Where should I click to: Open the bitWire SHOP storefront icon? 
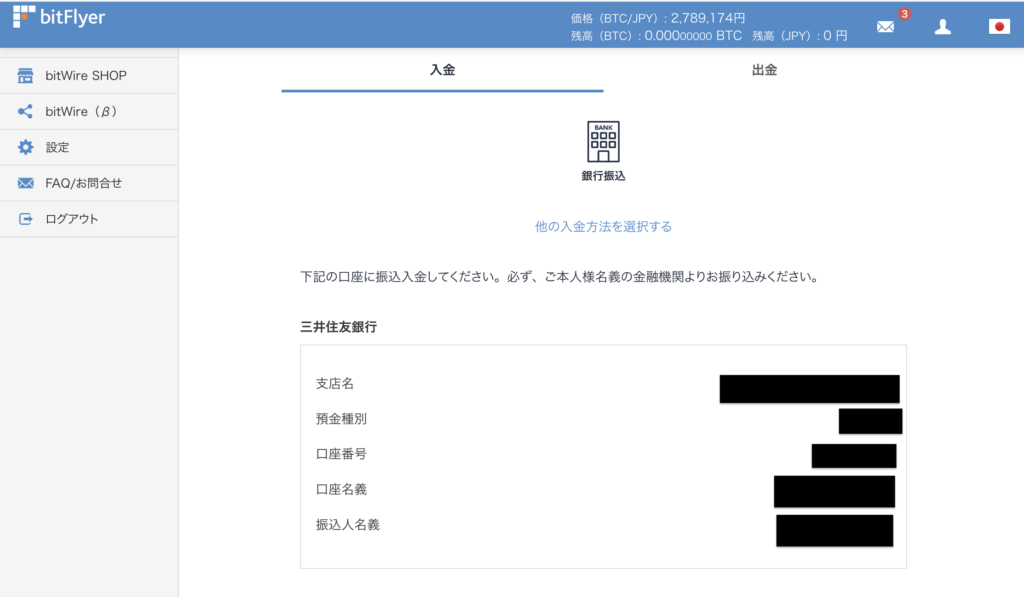click(26, 75)
